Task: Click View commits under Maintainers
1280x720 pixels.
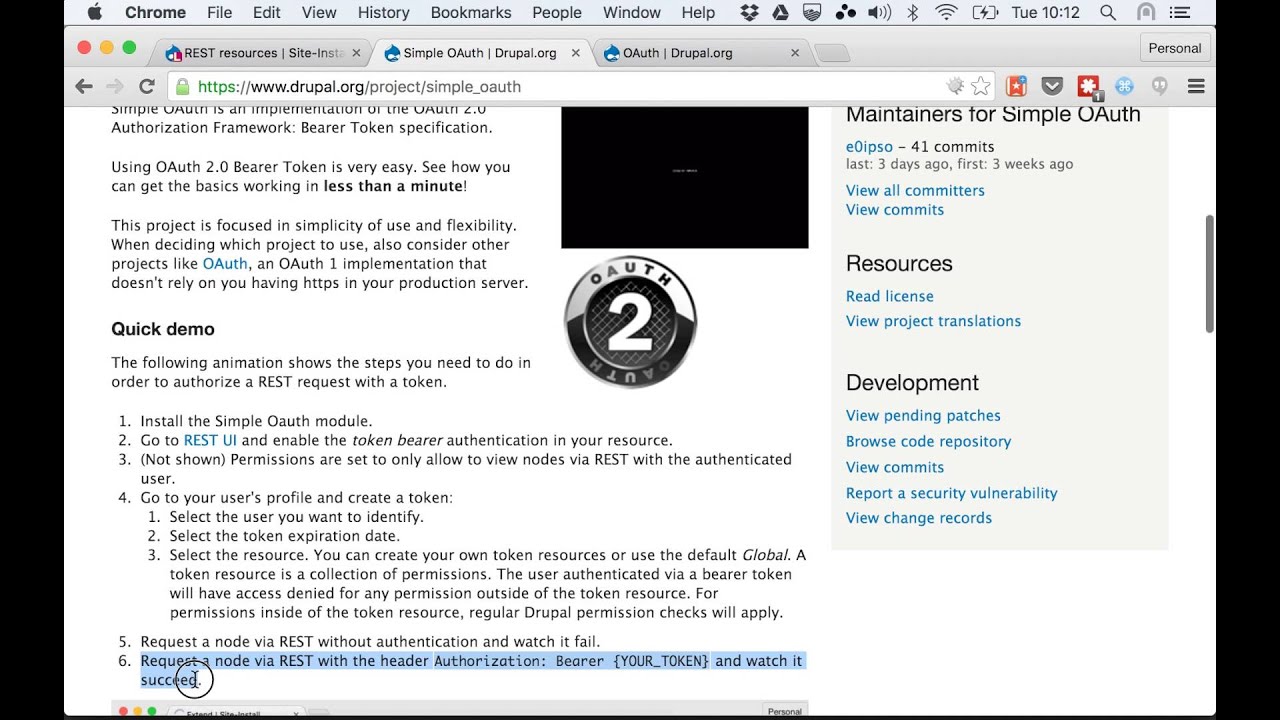Action: 895,209
